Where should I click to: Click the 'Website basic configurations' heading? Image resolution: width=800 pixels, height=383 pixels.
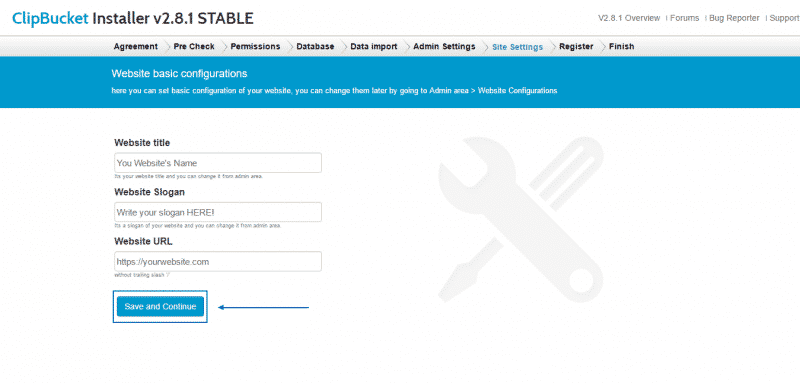[179, 73]
